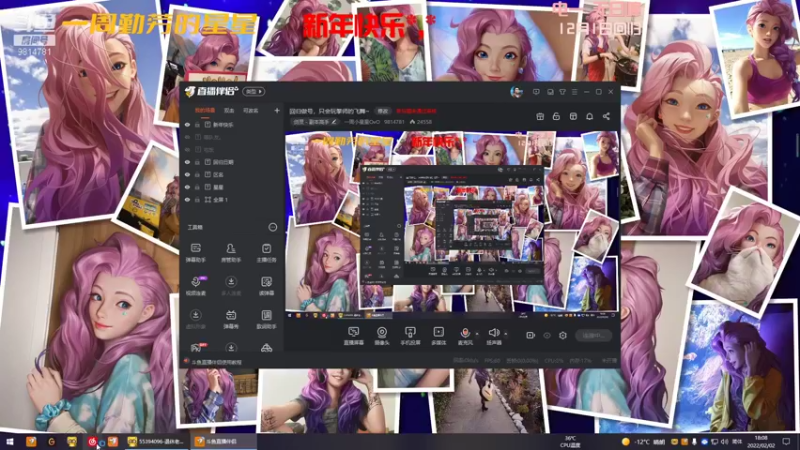This screenshot has width=800, height=450.
Task: Click the record video icon
Action: coord(531,335)
